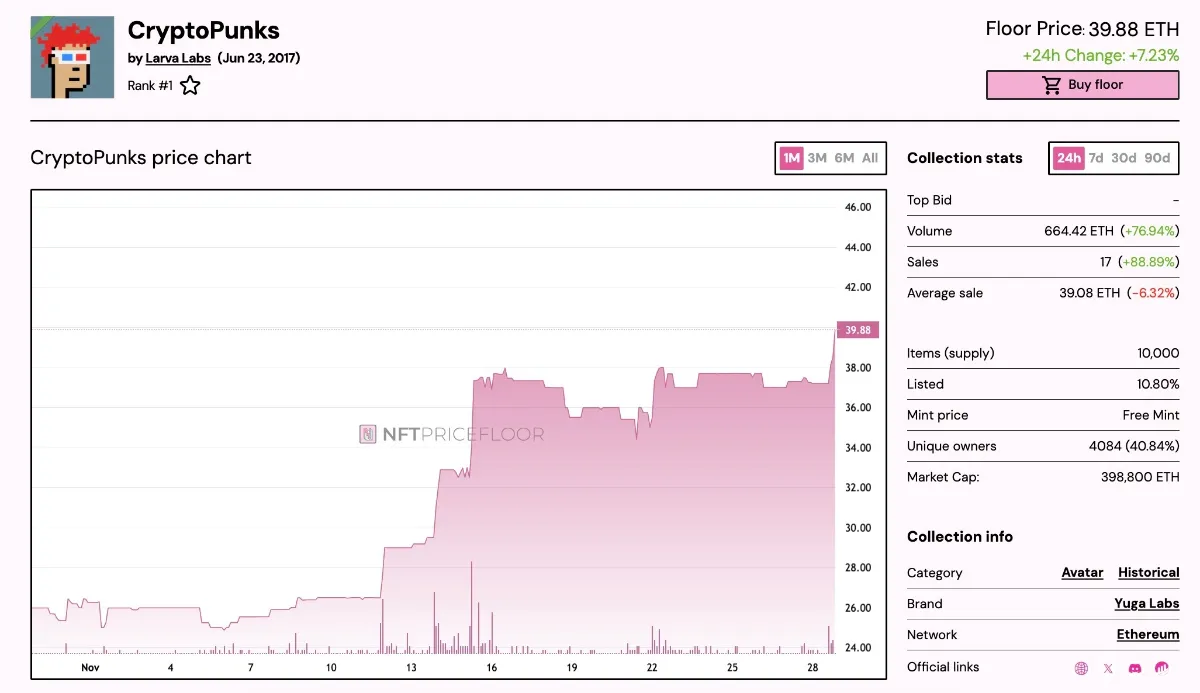
Task: Switch collection stats to 7d
Action: point(1096,158)
